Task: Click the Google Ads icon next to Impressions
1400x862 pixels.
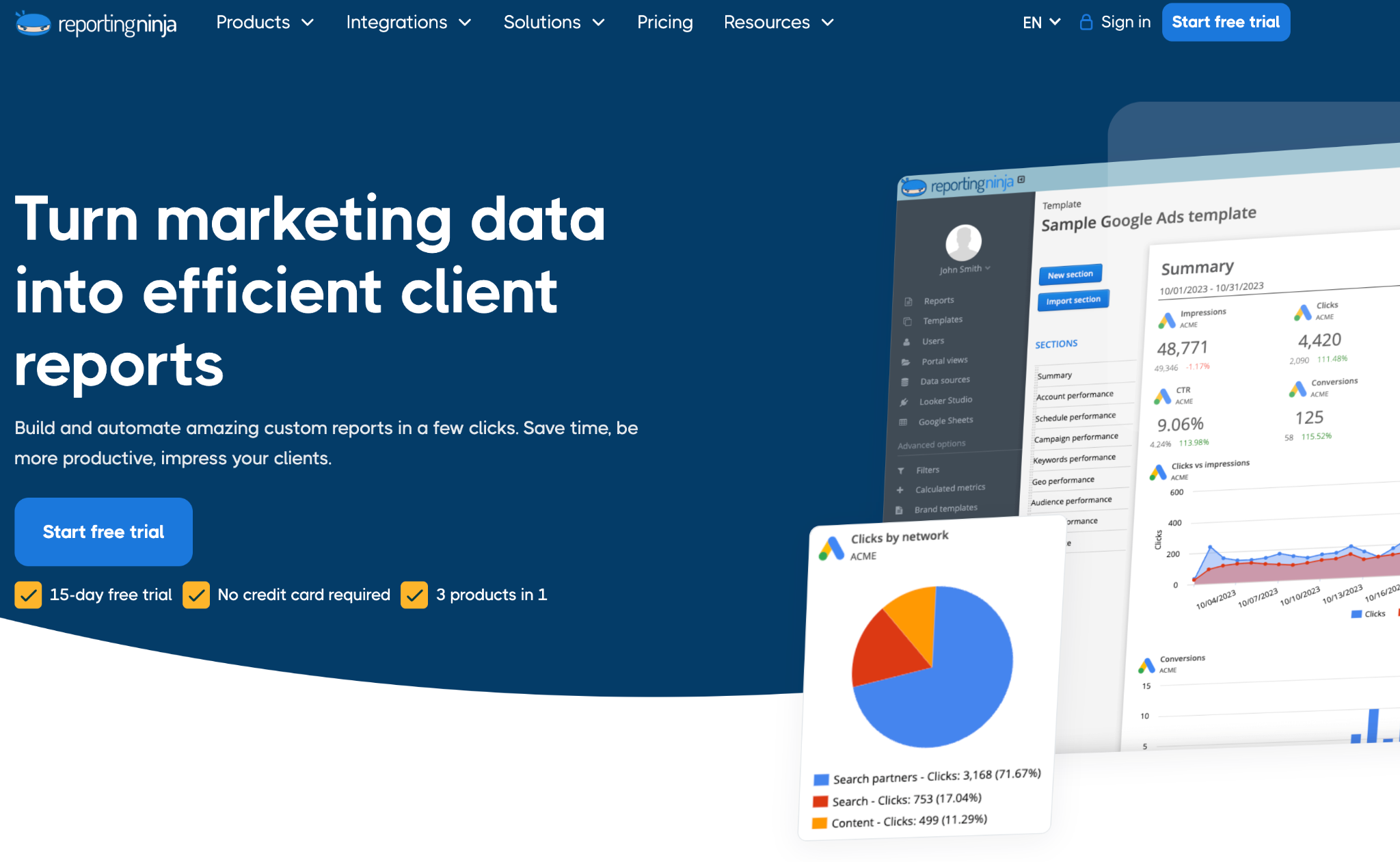Action: coord(1167,319)
